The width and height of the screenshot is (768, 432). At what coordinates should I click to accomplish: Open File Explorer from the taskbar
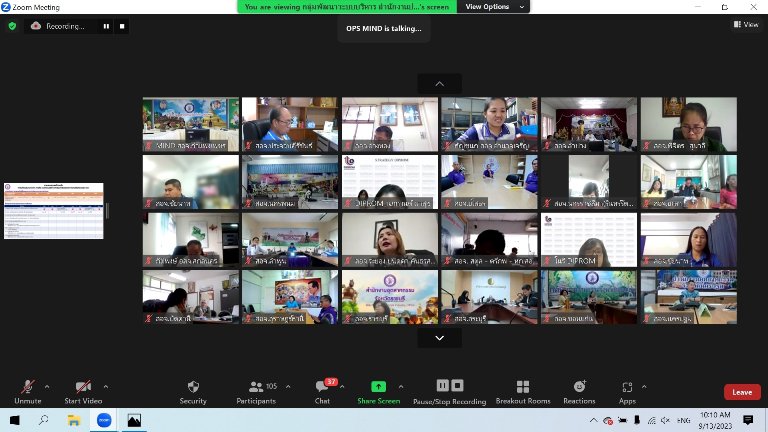click(73, 420)
